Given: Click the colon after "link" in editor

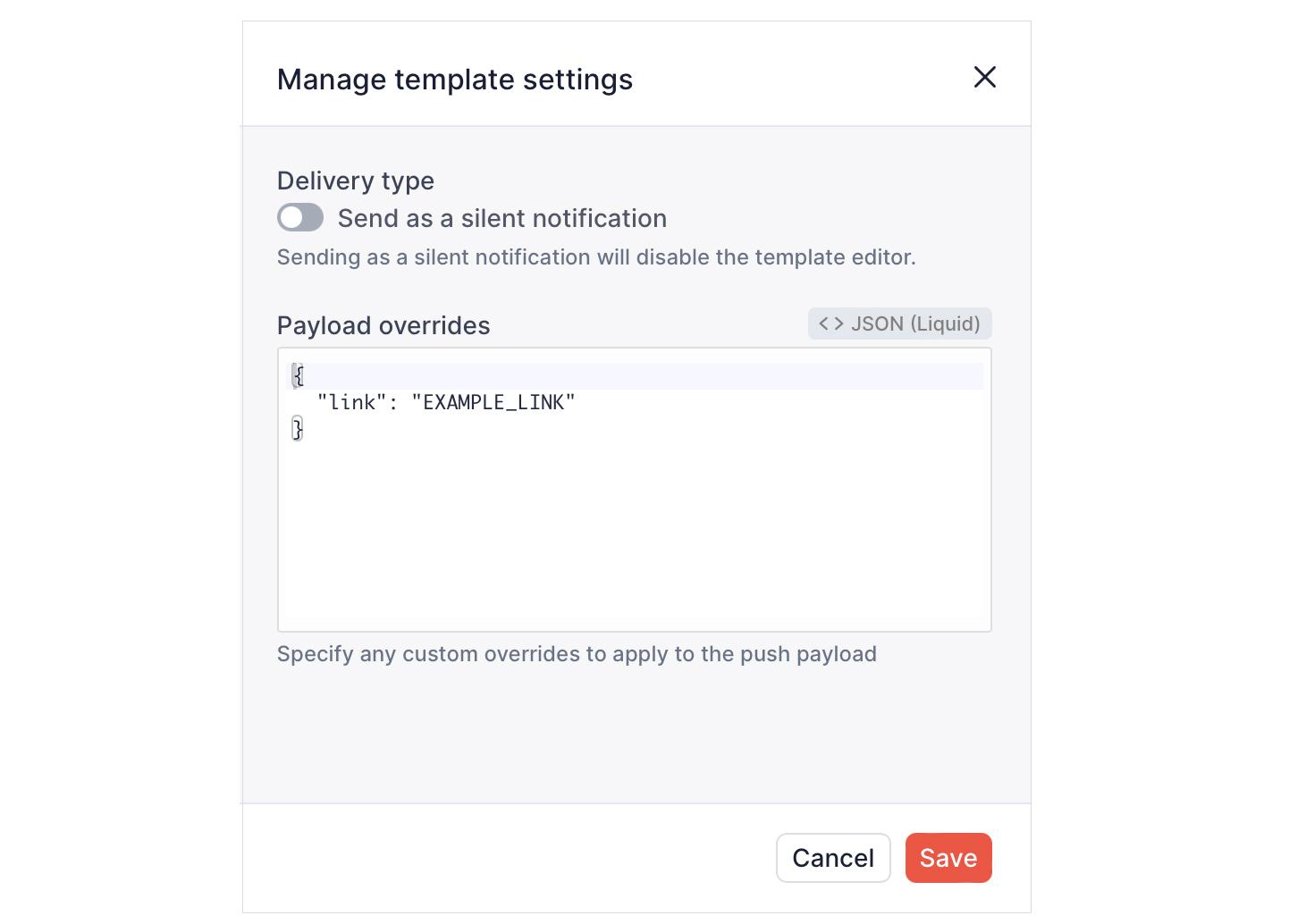Looking at the screenshot, I should coord(393,403).
